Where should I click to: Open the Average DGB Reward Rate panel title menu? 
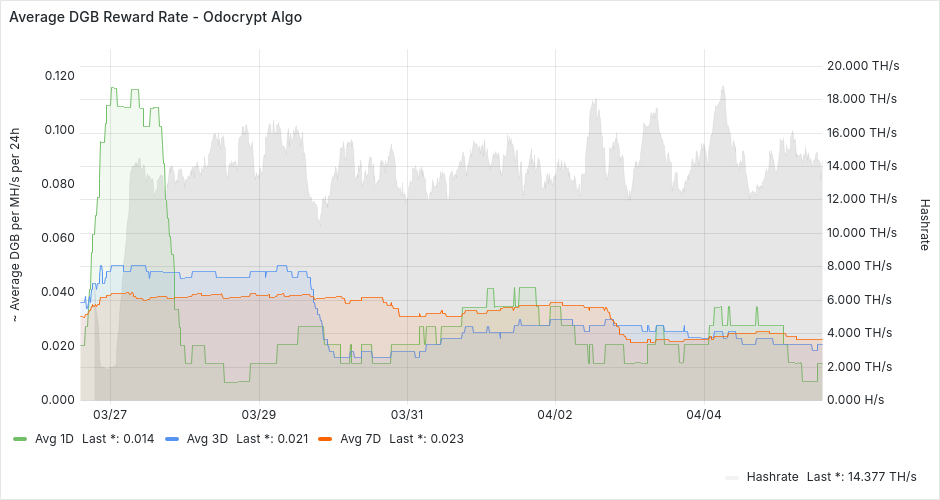pos(155,17)
